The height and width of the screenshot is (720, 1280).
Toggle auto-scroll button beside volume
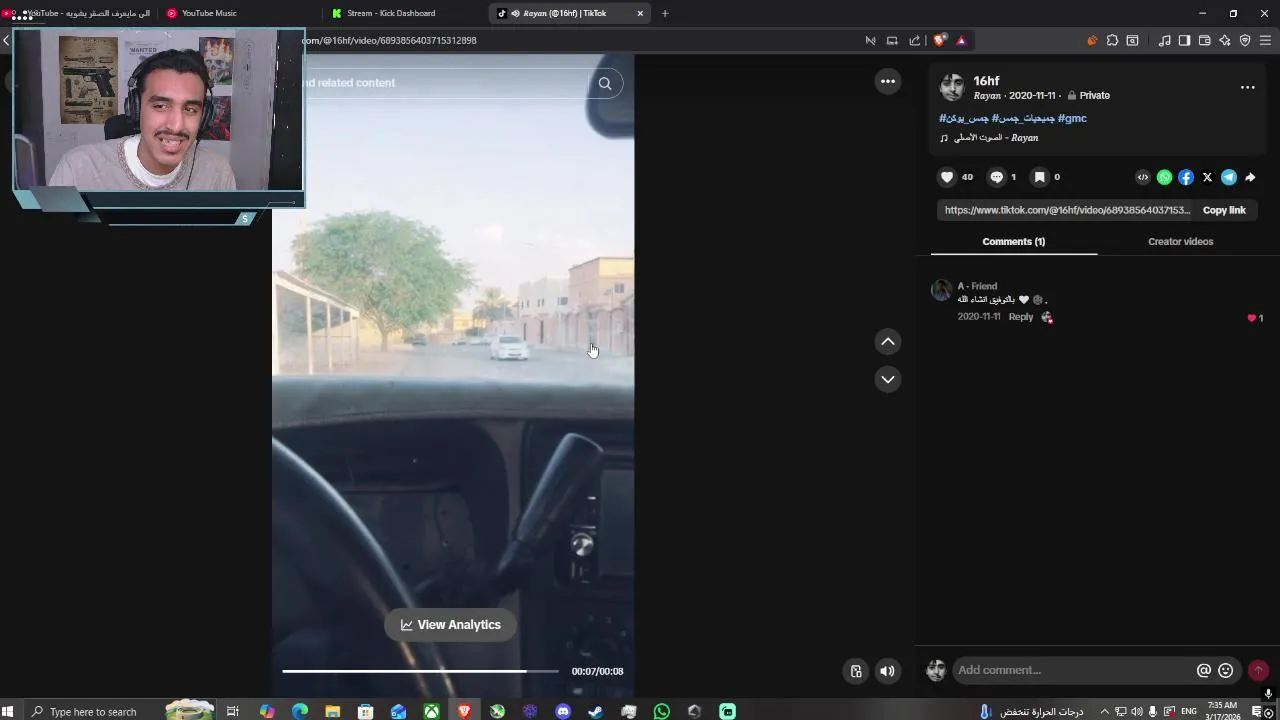(x=856, y=671)
